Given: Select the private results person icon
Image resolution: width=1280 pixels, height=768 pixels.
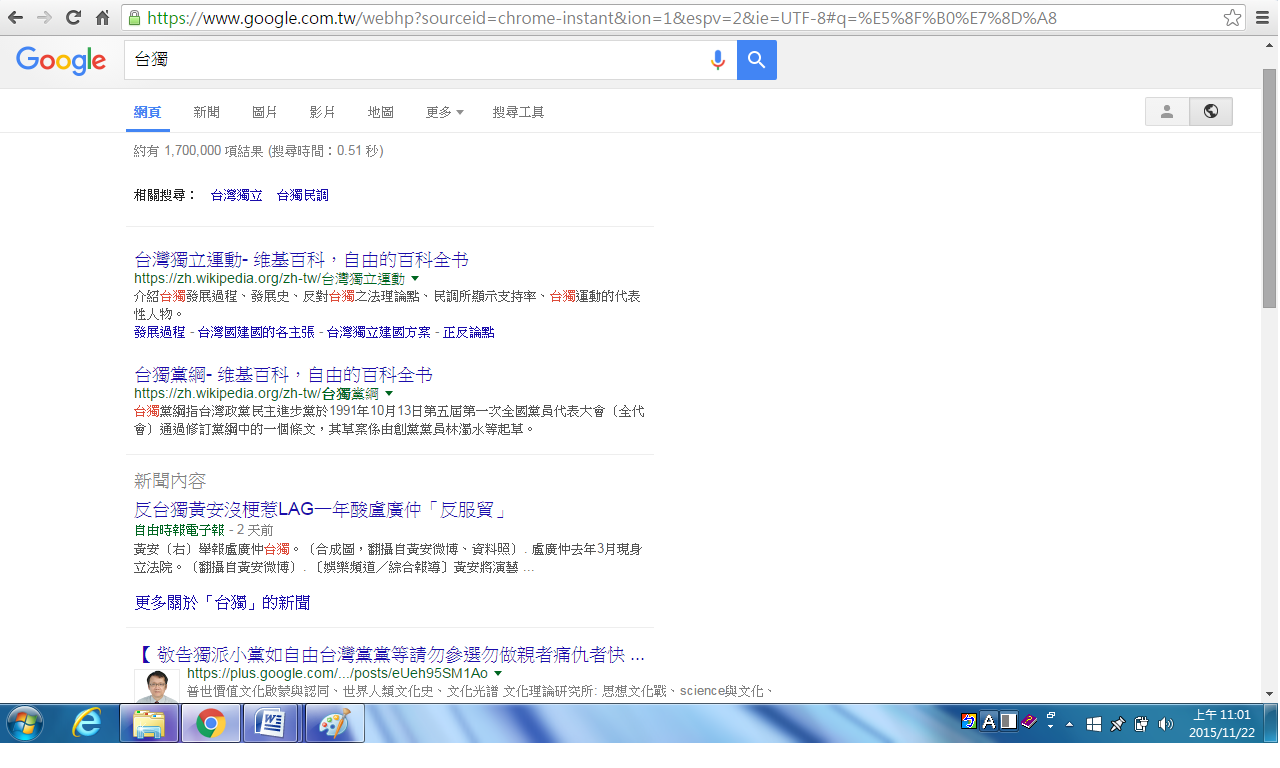Looking at the screenshot, I should [x=1167, y=112].
